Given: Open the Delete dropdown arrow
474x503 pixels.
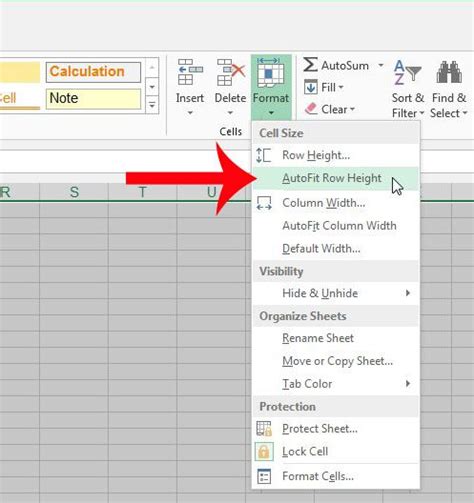Looking at the screenshot, I should tap(230, 113).
